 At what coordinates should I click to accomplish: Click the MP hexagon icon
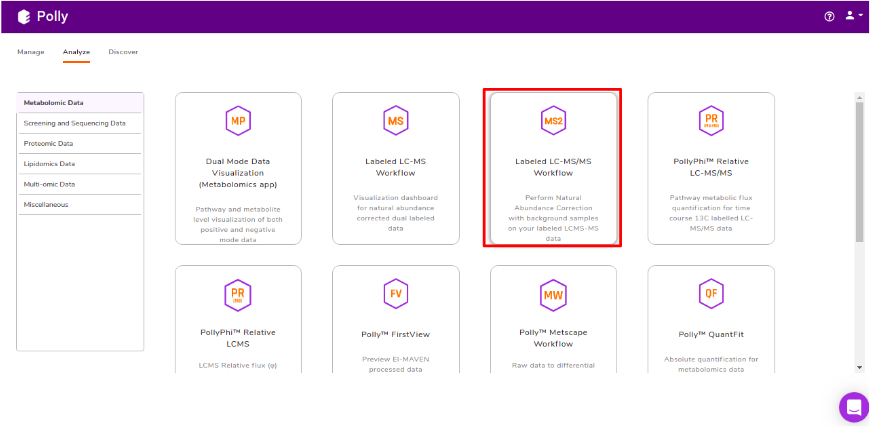coord(238,121)
